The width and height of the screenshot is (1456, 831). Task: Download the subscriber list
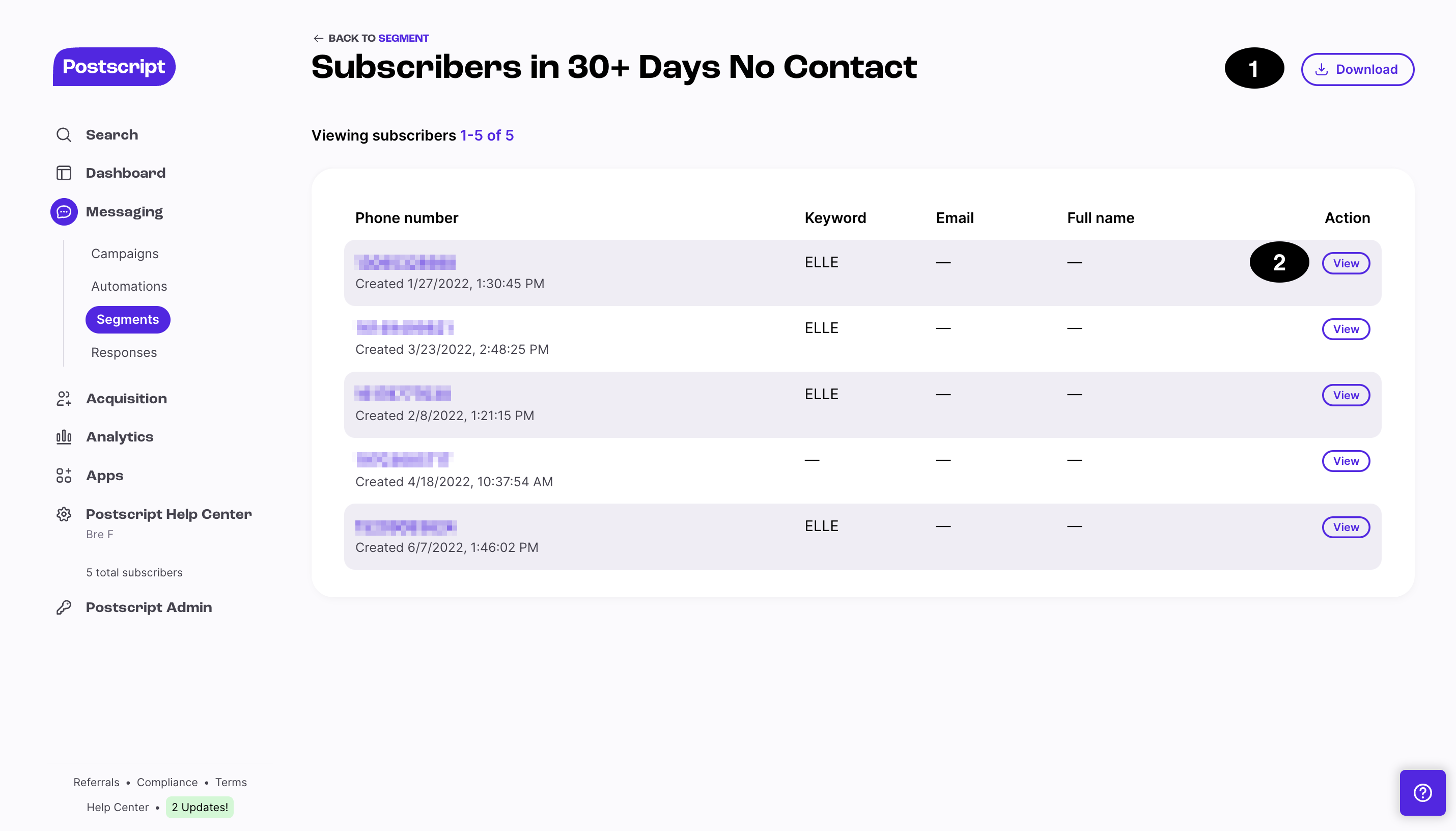(x=1357, y=70)
